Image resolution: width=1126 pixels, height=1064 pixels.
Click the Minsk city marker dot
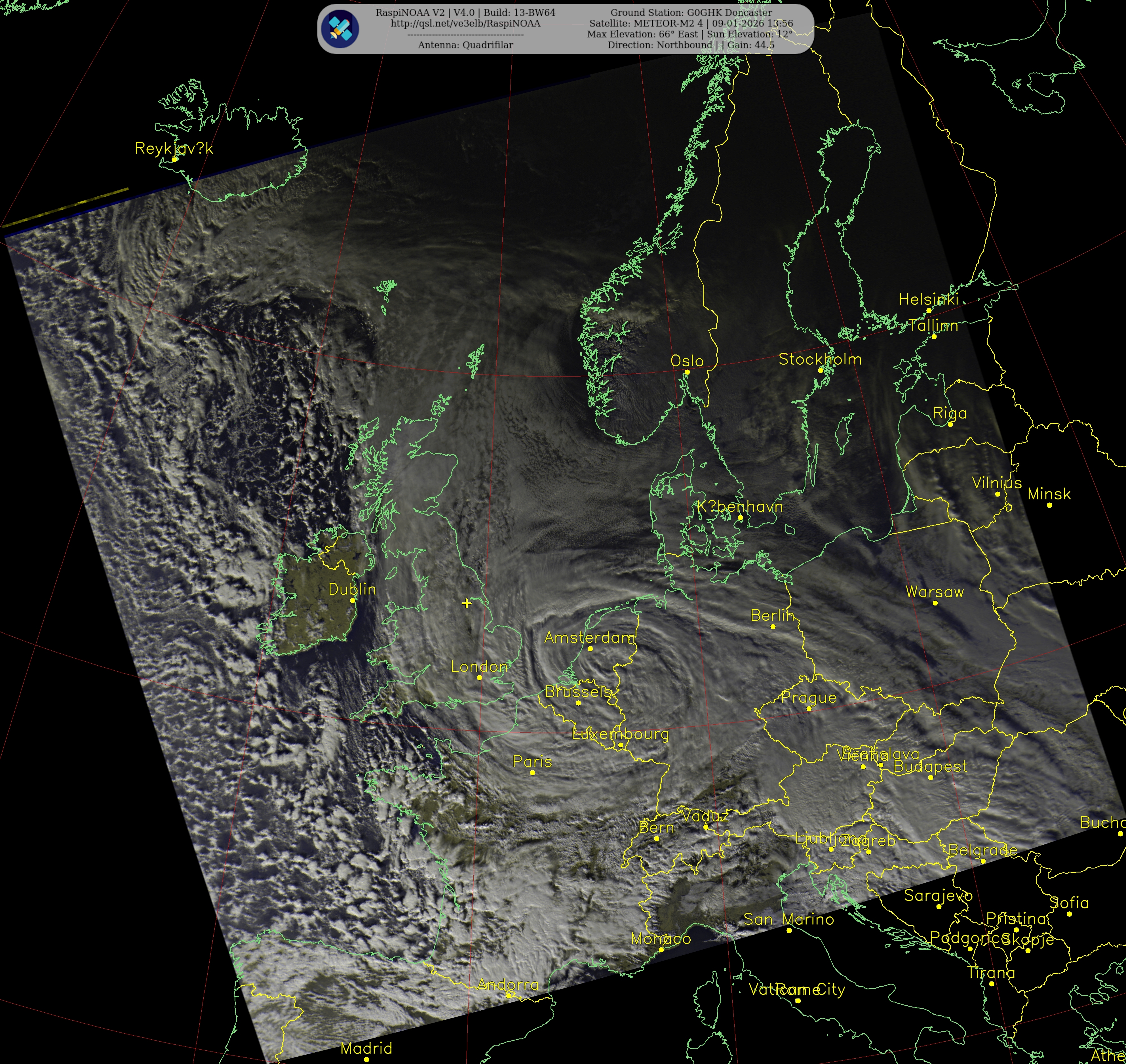[x=1049, y=505]
